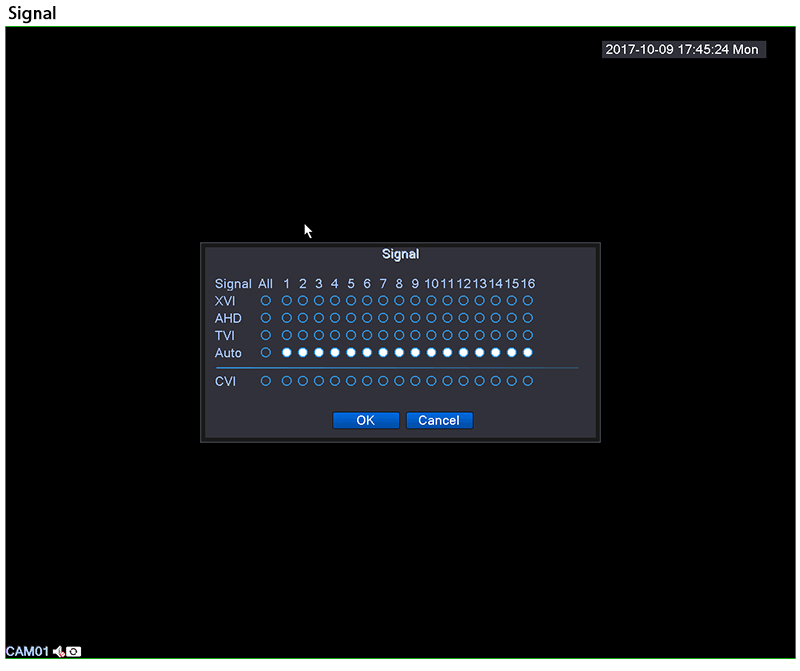The image size is (800, 671).
Task: Pick TVI signal for channel 12
Action: tap(464, 335)
